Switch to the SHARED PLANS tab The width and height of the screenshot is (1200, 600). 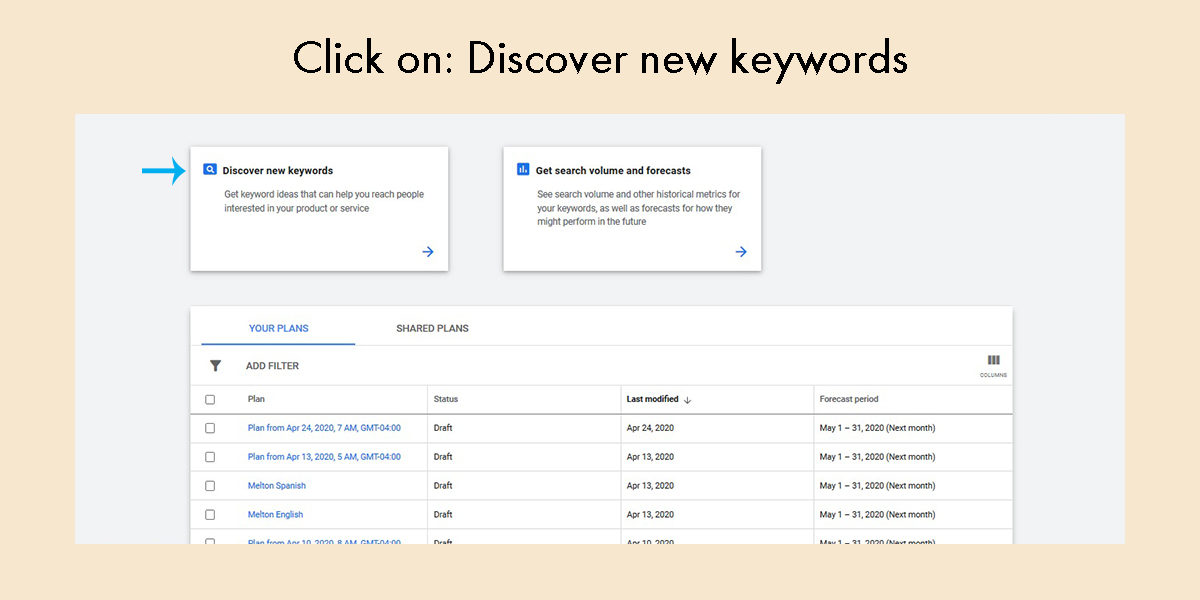tap(432, 328)
